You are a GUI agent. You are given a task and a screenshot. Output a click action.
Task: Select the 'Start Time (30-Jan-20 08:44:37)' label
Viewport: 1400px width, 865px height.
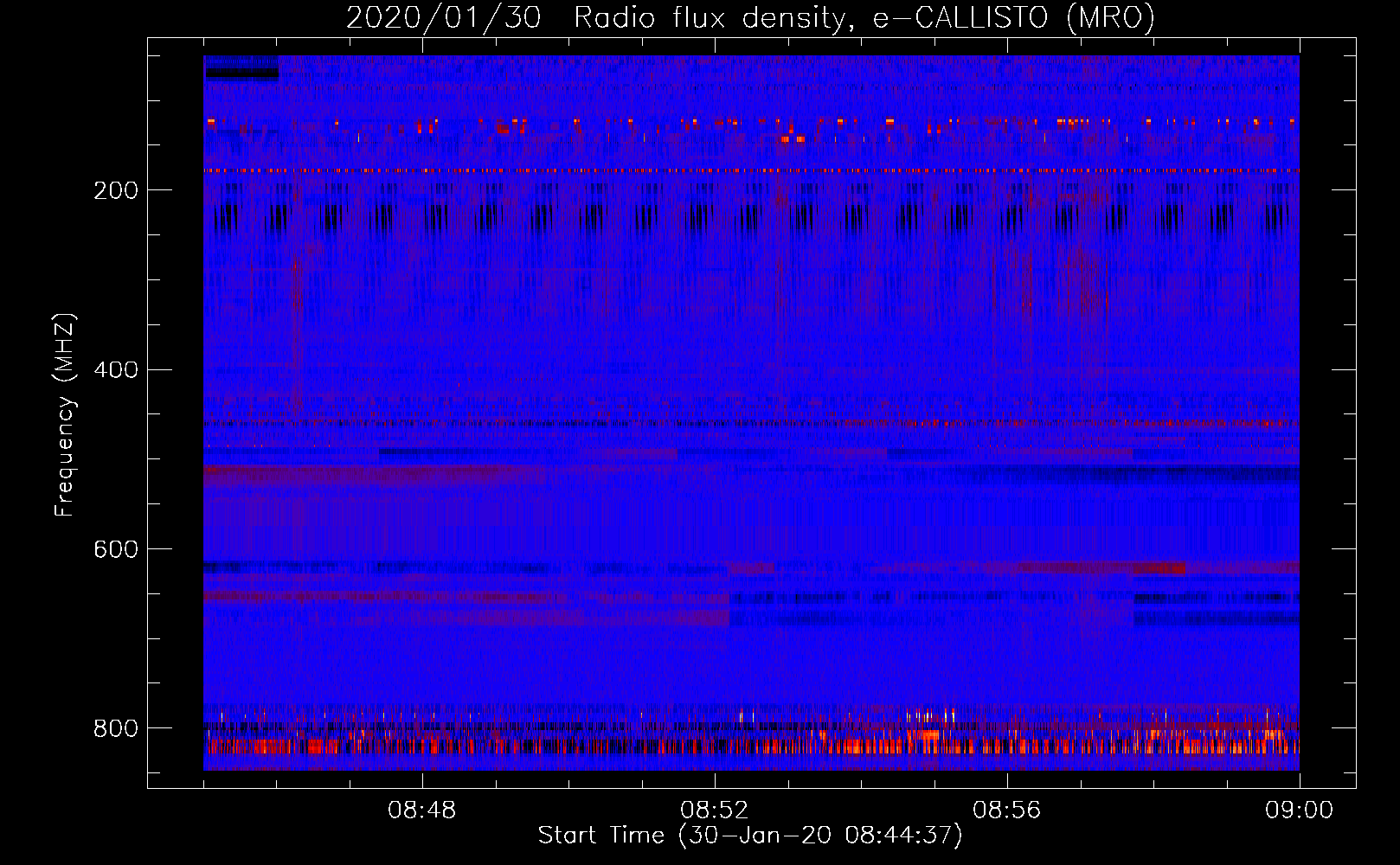(x=750, y=836)
